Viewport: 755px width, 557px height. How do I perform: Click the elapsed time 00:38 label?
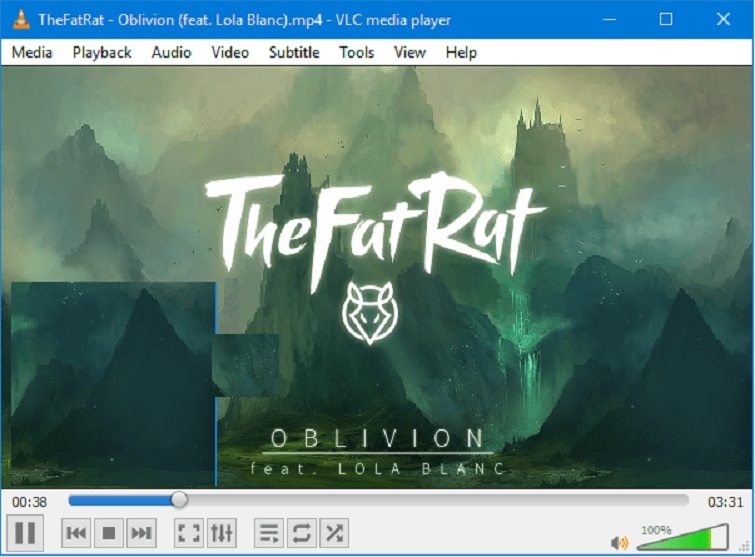tap(28, 501)
